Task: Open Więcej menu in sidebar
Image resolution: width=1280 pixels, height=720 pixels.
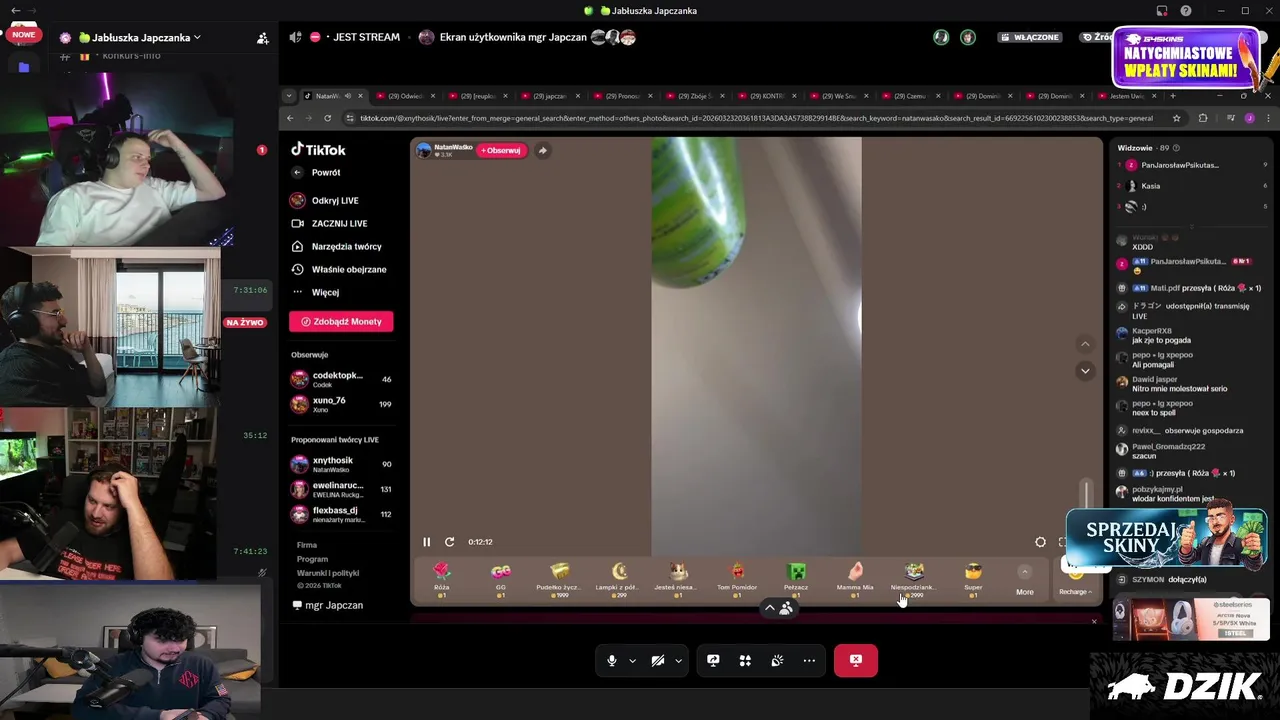Action: [315, 292]
